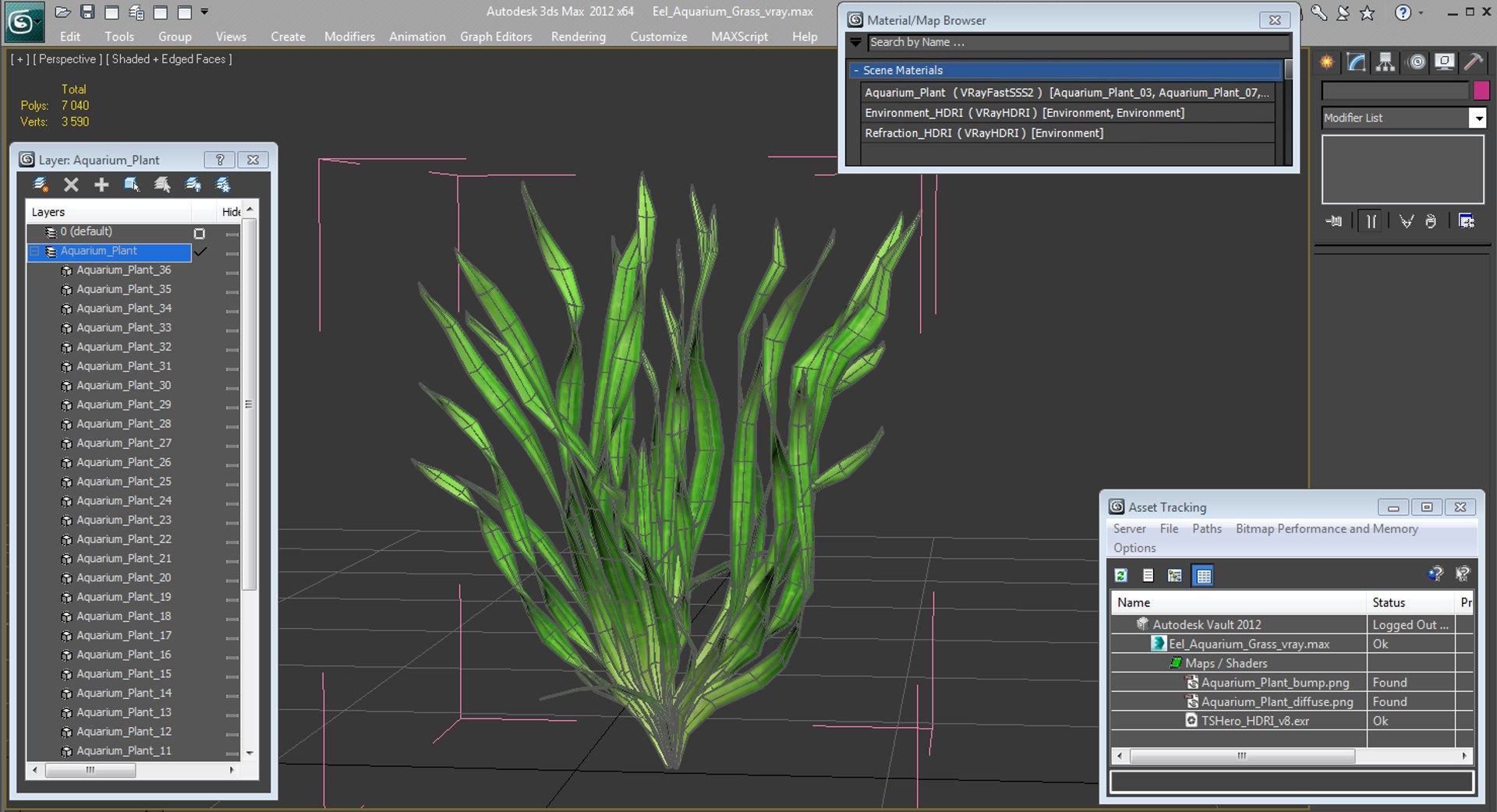Image resolution: width=1497 pixels, height=812 pixels.
Task: Open the Shaded + Edged Faces viewport menu
Action: (168, 59)
